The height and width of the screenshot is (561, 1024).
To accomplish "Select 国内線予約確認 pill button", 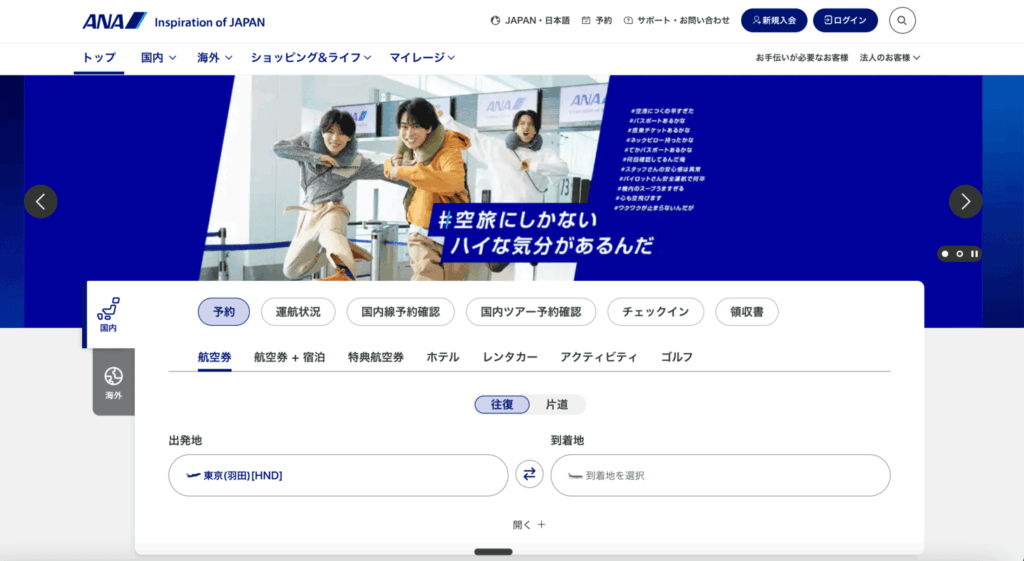I will point(400,312).
